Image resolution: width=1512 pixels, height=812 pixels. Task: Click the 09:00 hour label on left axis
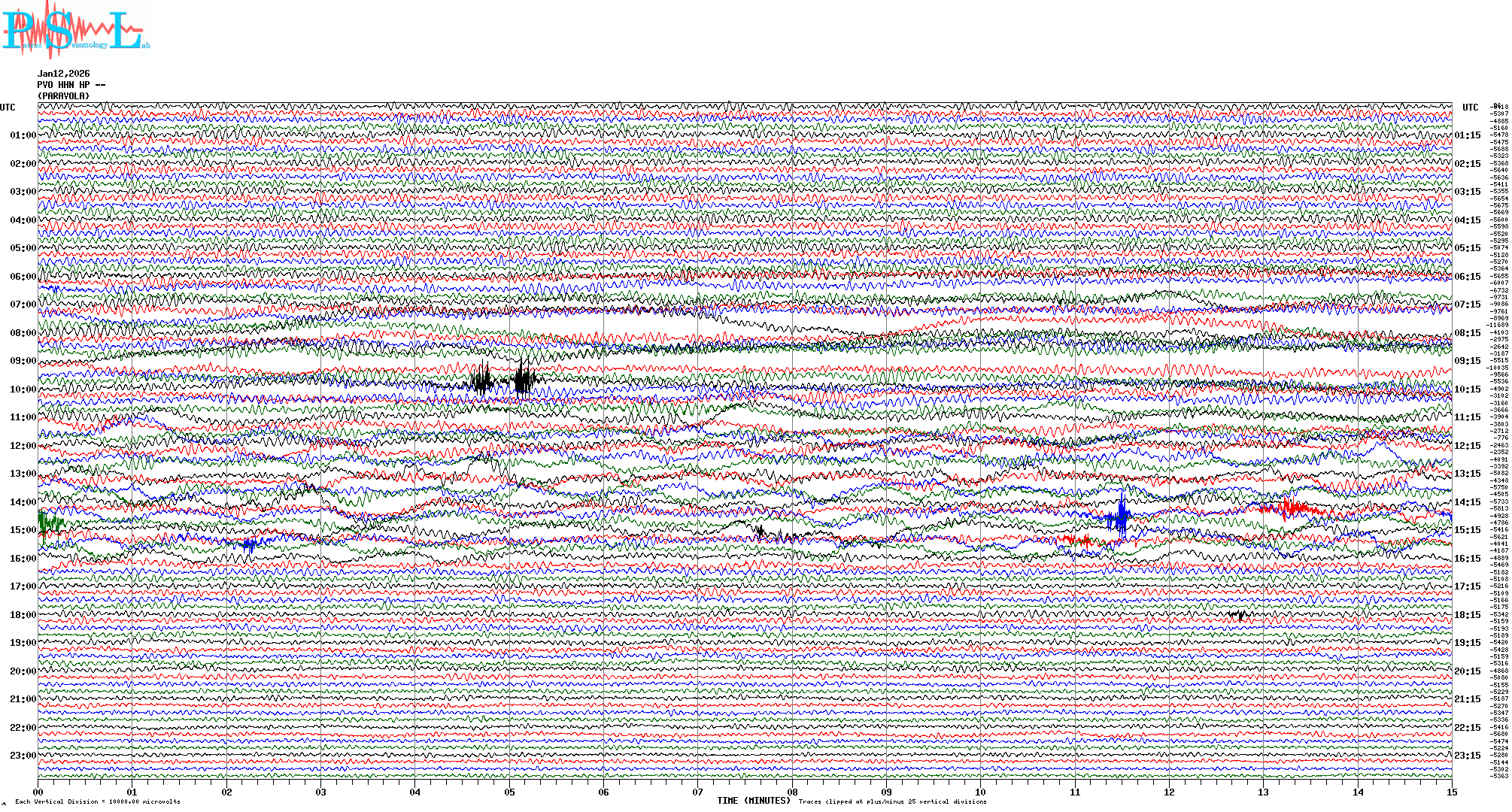pyautogui.click(x=23, y=361)
